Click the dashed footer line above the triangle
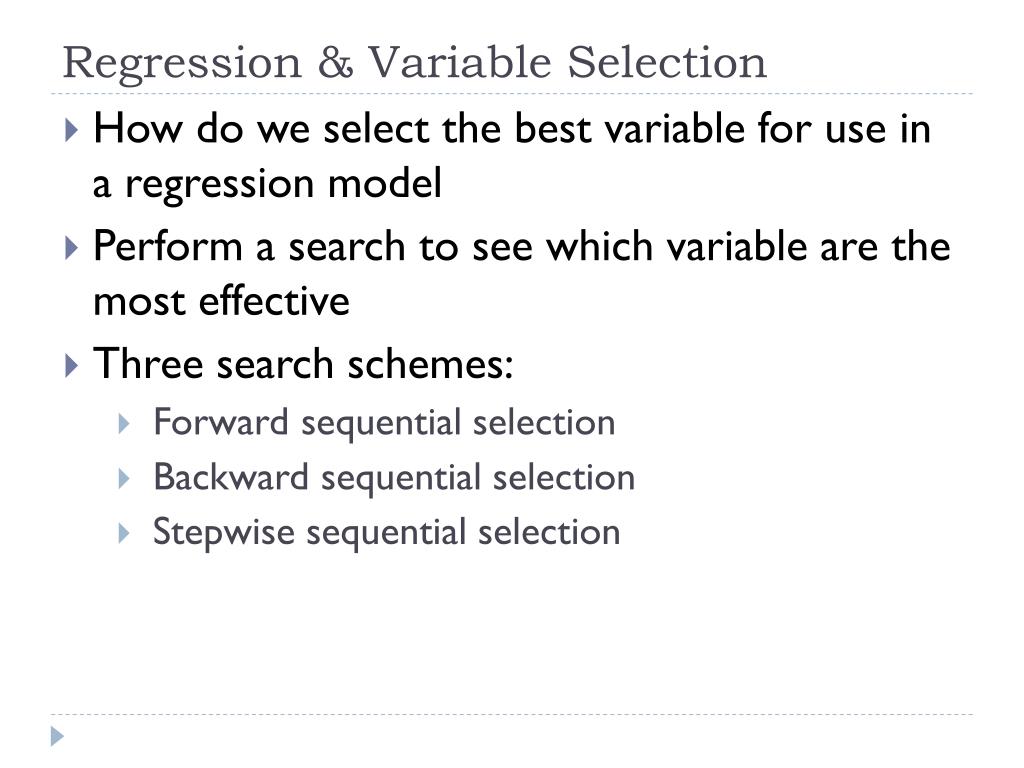1024x768 pixels. click(512, 714)
